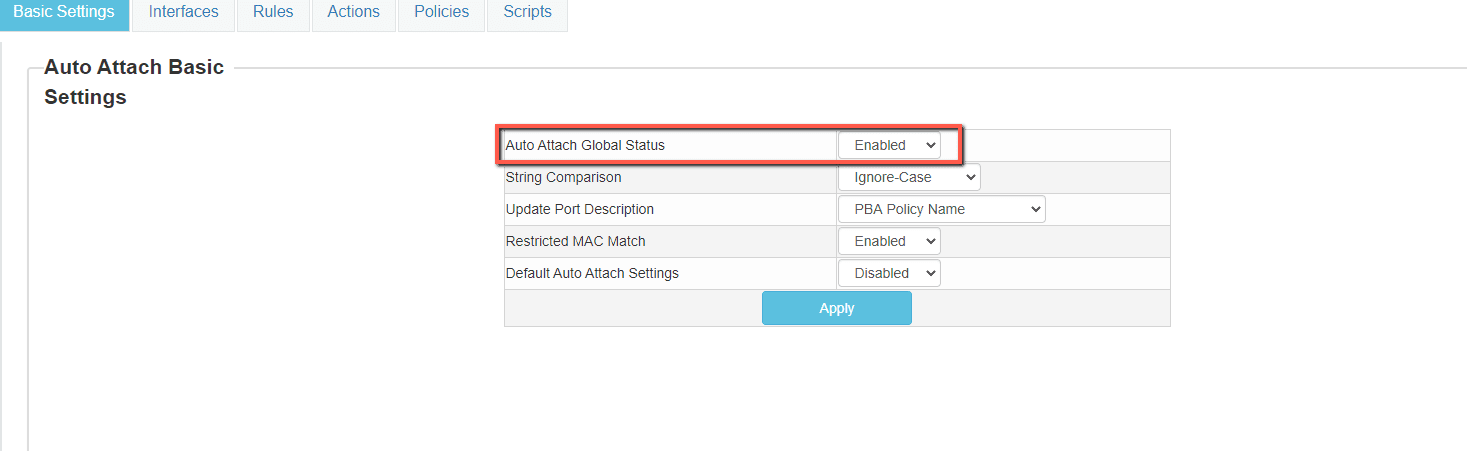Image resolution: width=1467 pixels, height=451 pixels.
Task: Open Default Auto Attach Settings dropdown
Action: [x=889, y=273]
